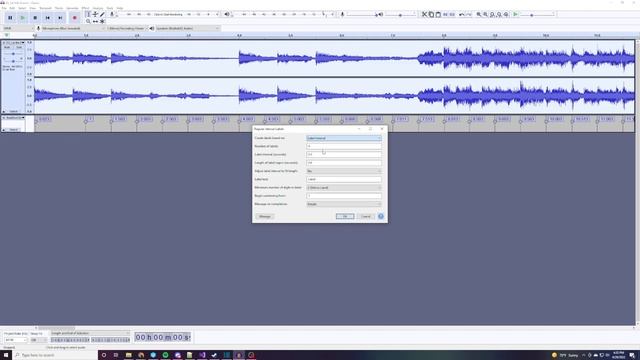Click the Pause transport button
The height and width of the screenshot is (360, 640).
pyautogui.click(x=10, y=18)
